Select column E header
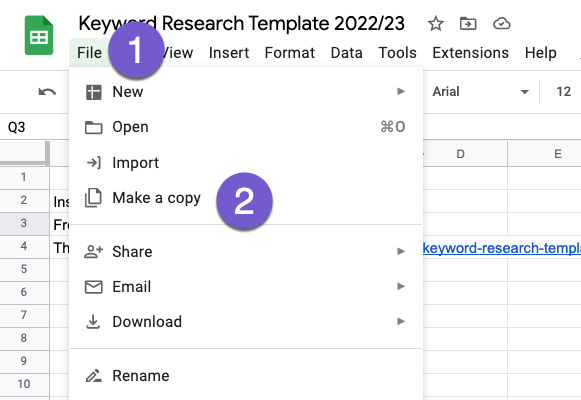 [545, 154]
